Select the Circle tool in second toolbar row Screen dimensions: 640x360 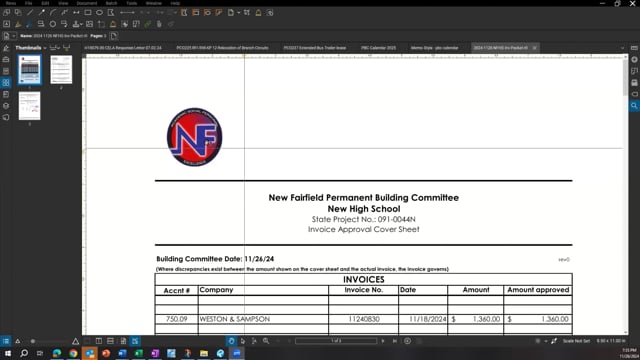[x=53, y=24]
